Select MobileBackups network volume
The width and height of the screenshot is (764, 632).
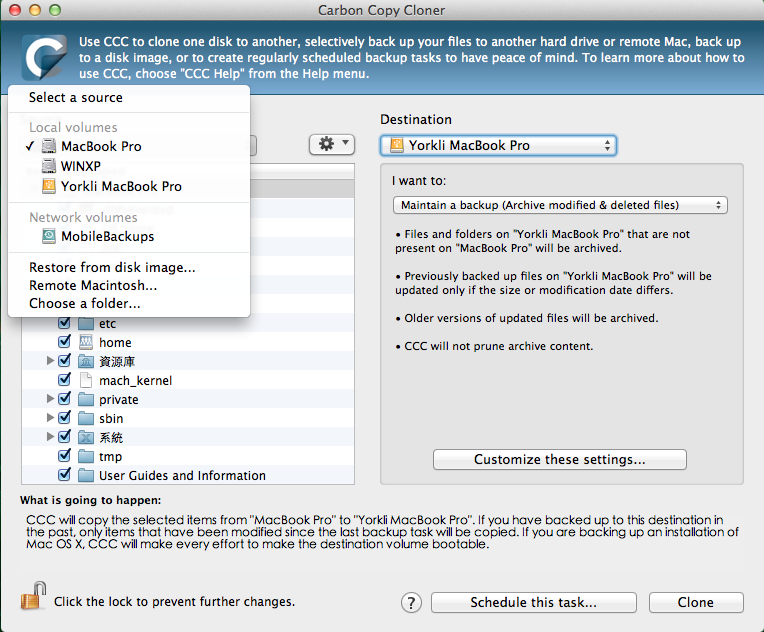pyautogui.click(x=129, y=236)
